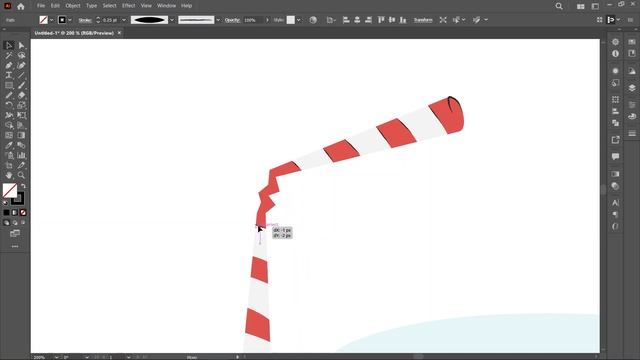Viewport: 640px width, 360px height.
Task: Close the Untitled-1 document tab
Action: (x=119, y=33)
